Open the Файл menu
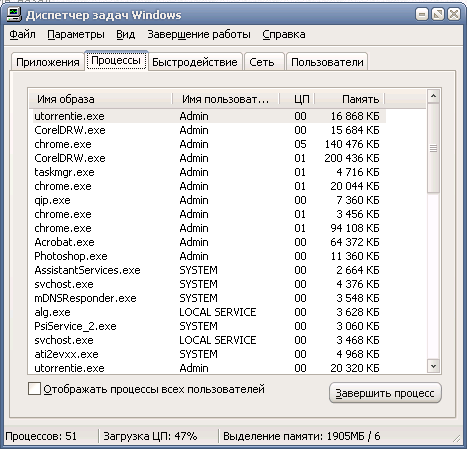467x449 pixels. click(22, 34)
